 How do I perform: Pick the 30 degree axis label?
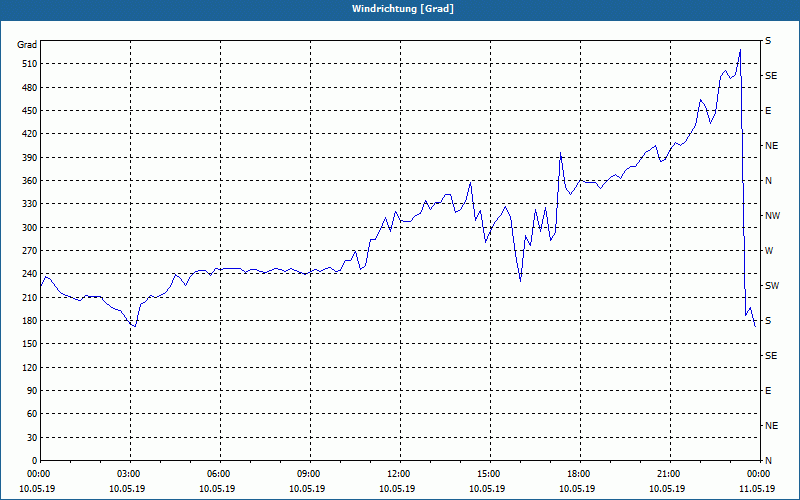32,437
